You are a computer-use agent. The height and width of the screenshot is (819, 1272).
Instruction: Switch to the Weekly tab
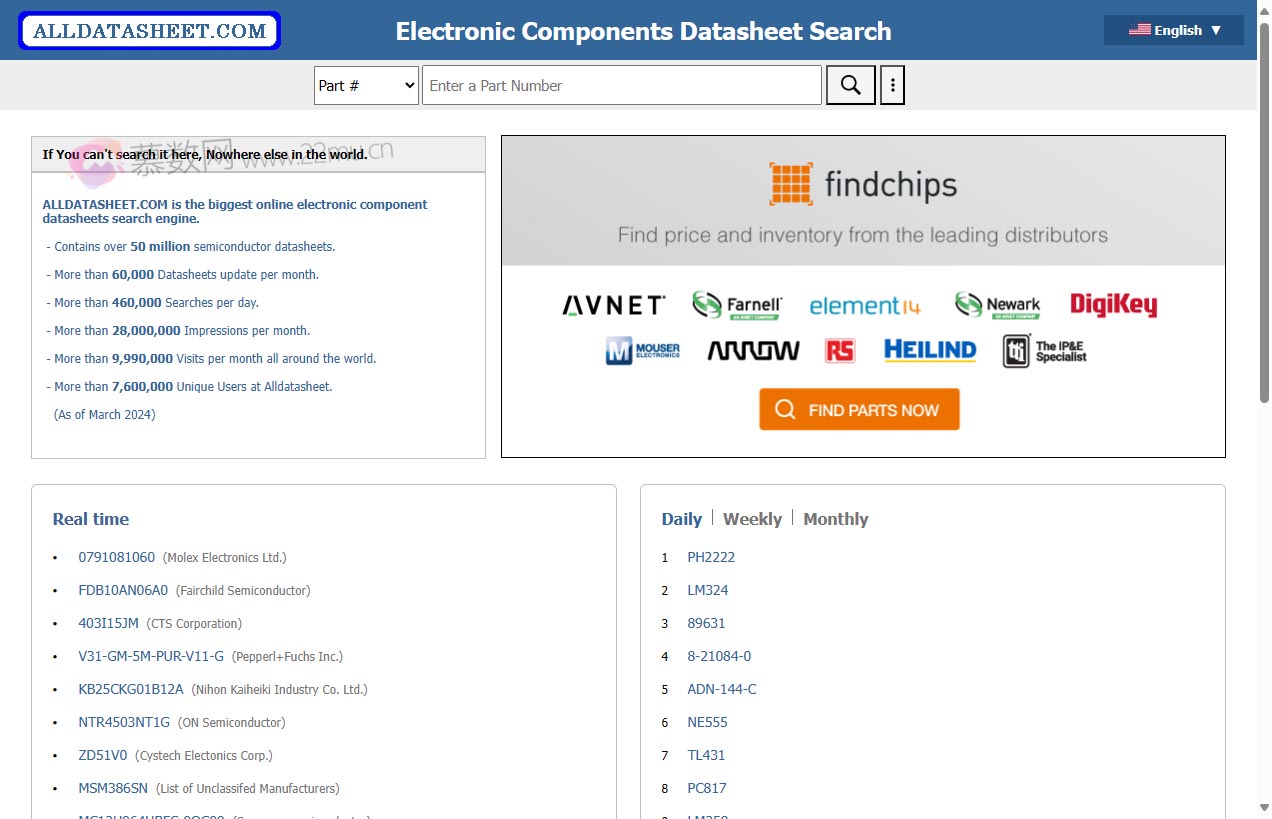click(x=752, y=519)
